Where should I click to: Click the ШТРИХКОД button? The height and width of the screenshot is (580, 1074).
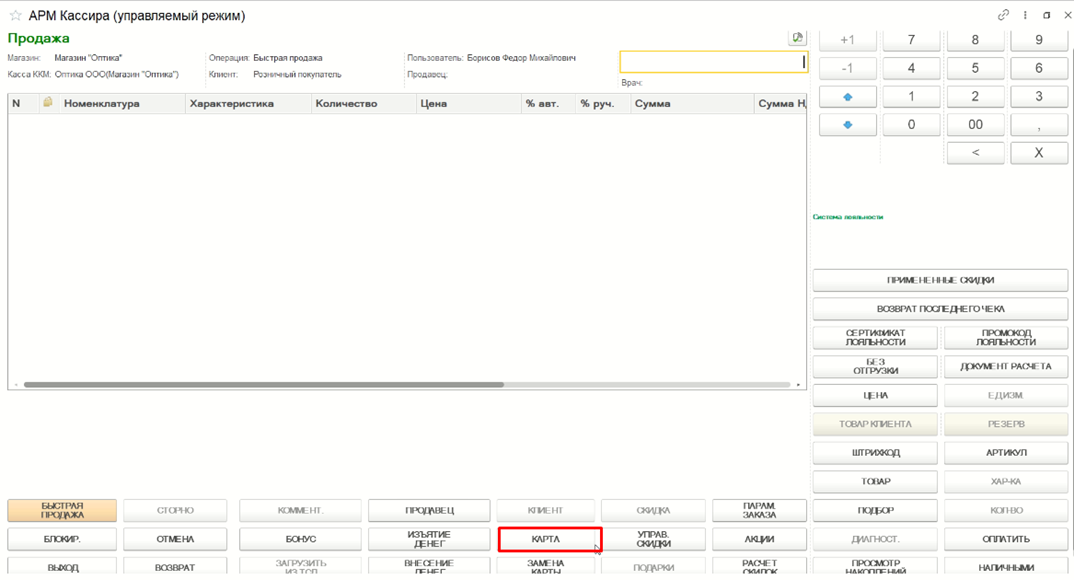[875, 453]
